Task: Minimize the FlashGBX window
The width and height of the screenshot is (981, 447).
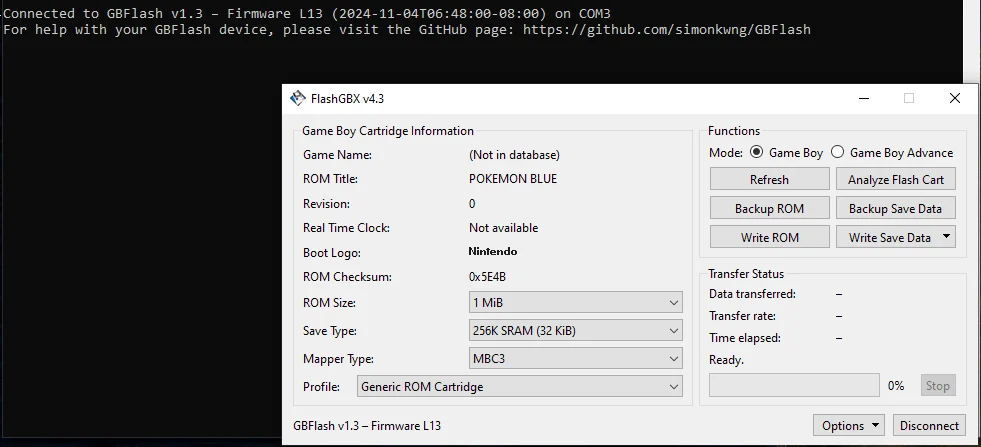Action: [x=863, y=98]
